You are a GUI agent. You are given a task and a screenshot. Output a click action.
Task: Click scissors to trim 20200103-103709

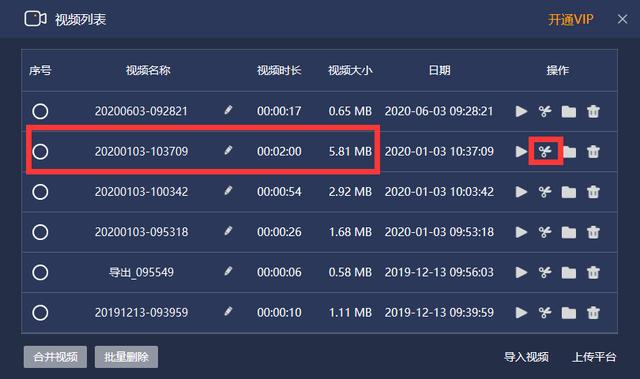(545, 151)
